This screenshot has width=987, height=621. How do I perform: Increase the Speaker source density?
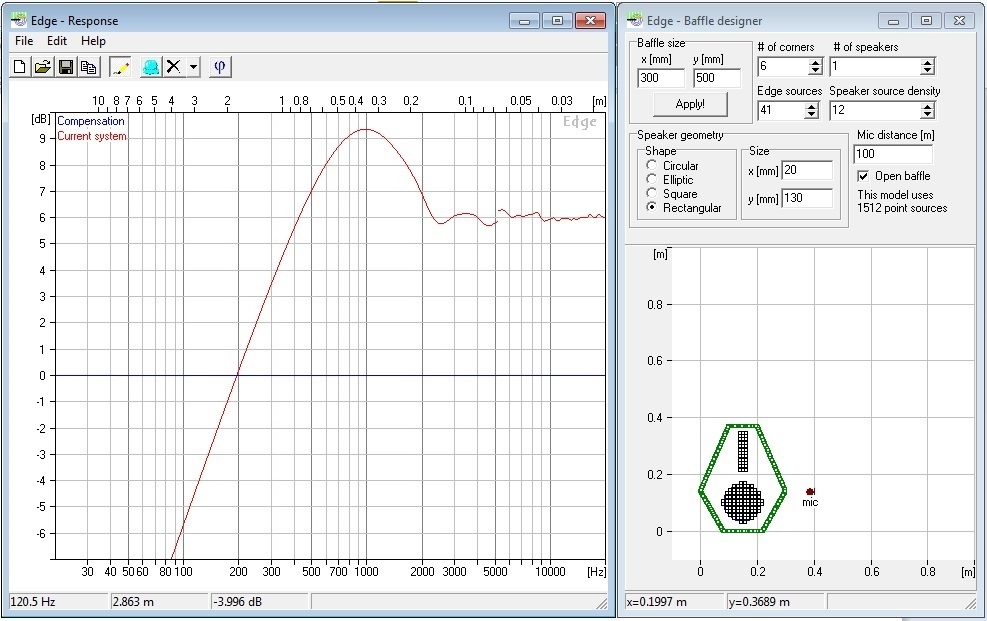(x=927, y=106)
